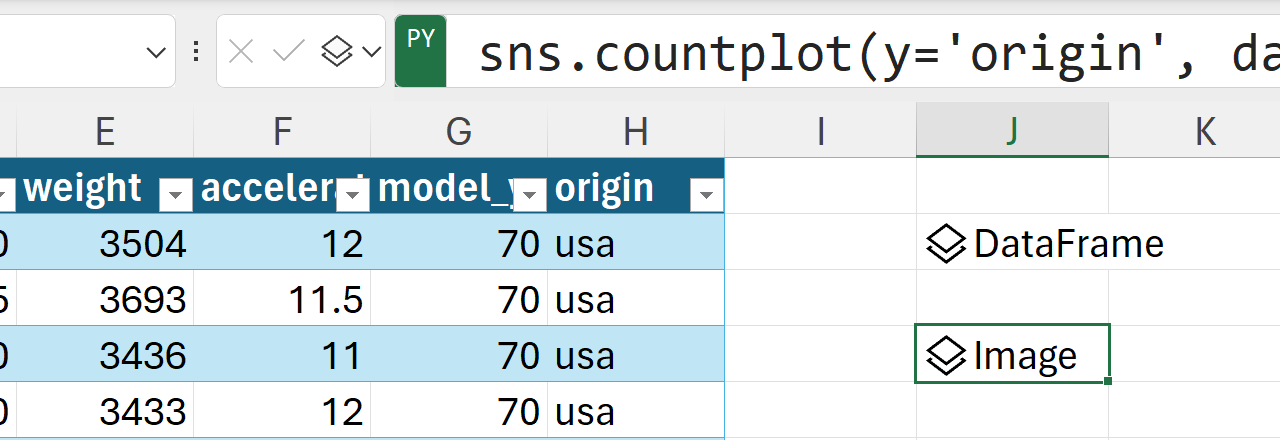
Task: Click the DataFrame cell's Python object icon
Action: 946,244
